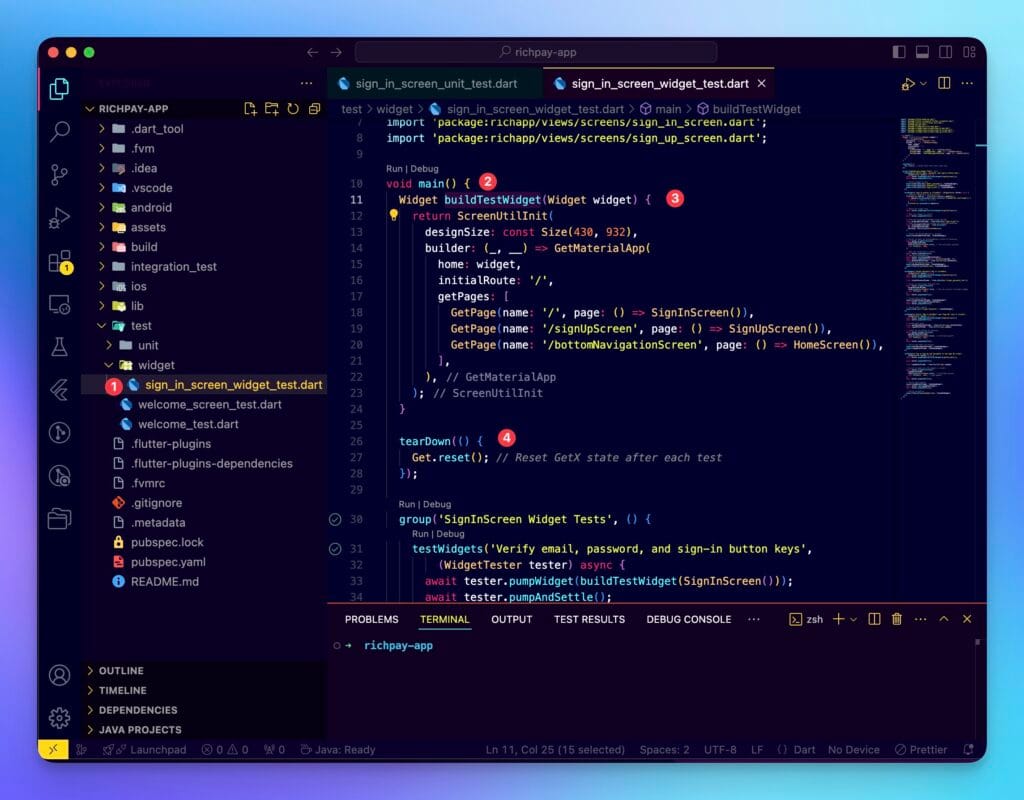Collapse all folders in Explorer
This screenshot has width=1024, height=800.
(x=314, y=108)
